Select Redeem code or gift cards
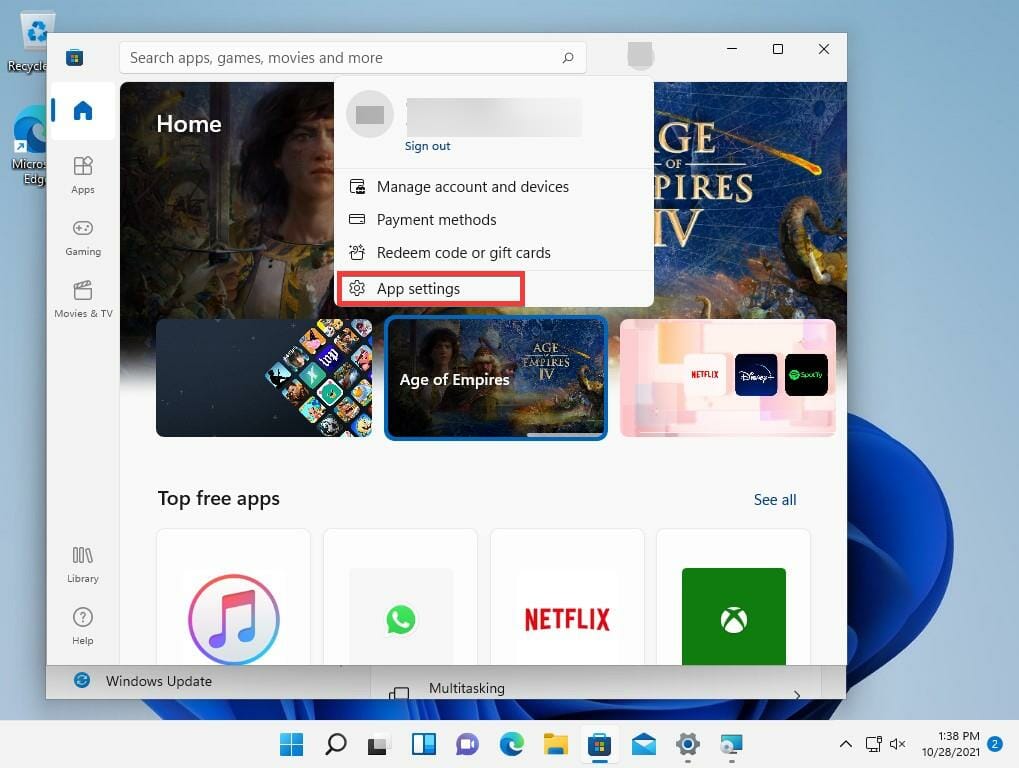This screenshot has width=1019, height=768. (x=494, y=253)
